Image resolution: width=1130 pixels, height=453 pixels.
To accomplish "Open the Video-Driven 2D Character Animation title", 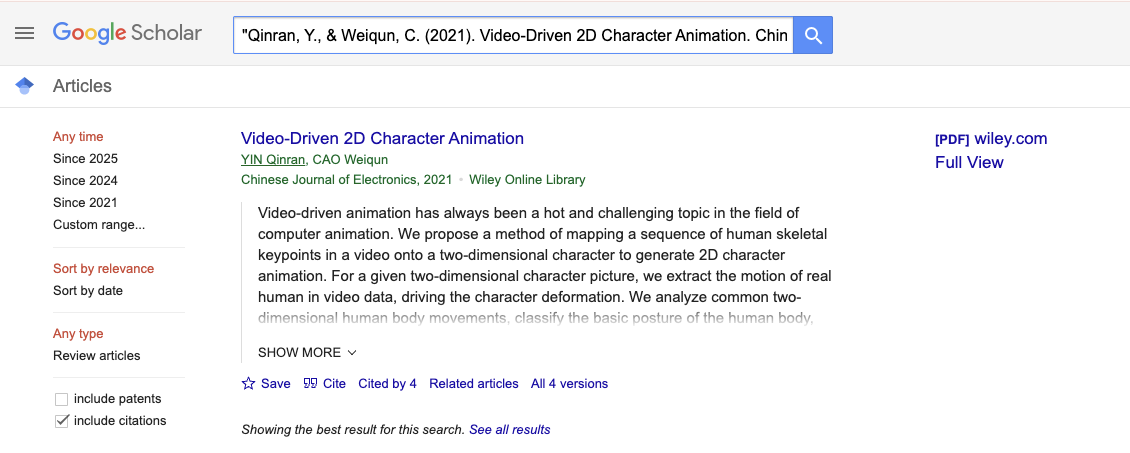I will [382, 139].
